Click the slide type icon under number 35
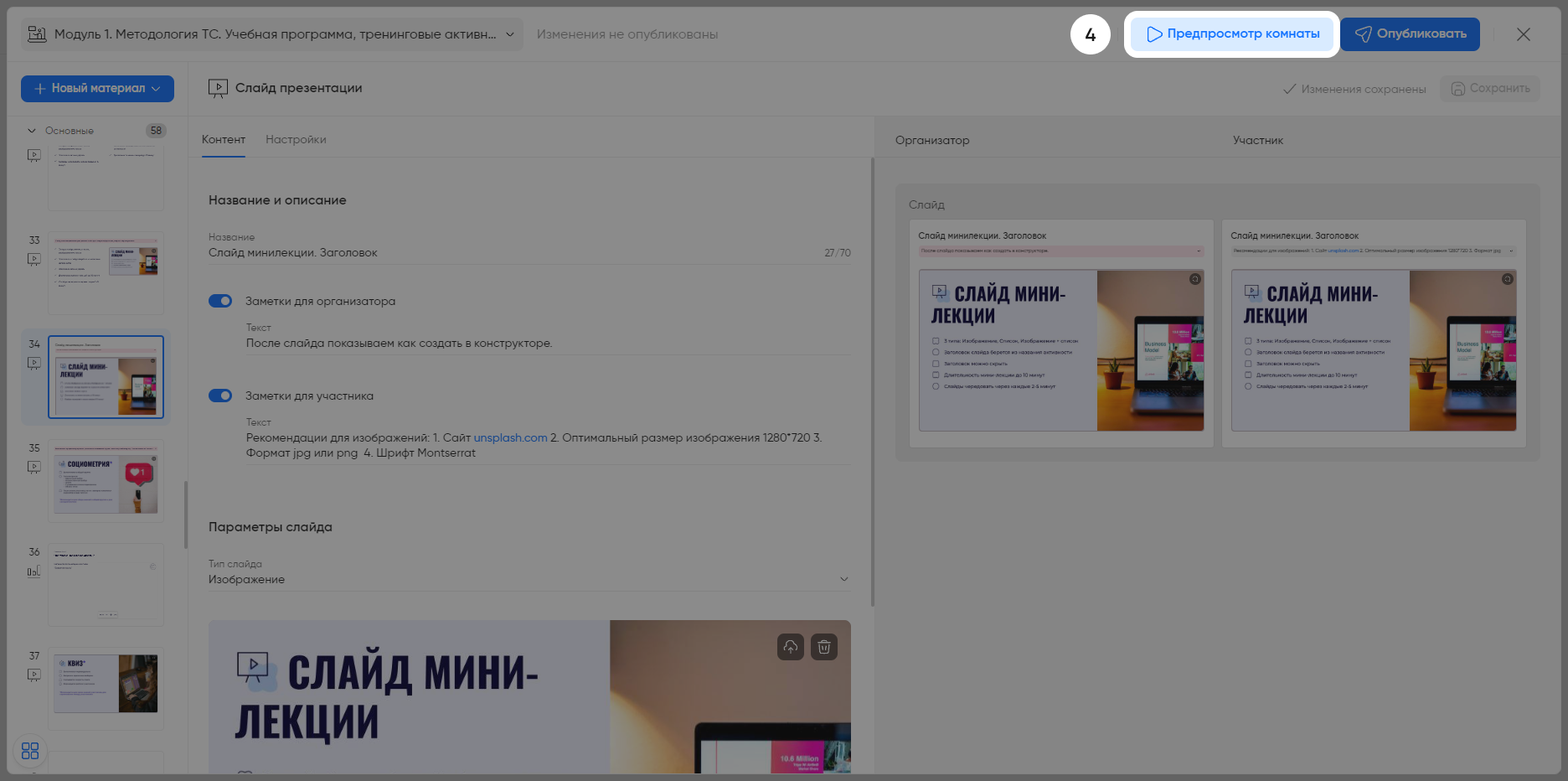 click(34, 468)
